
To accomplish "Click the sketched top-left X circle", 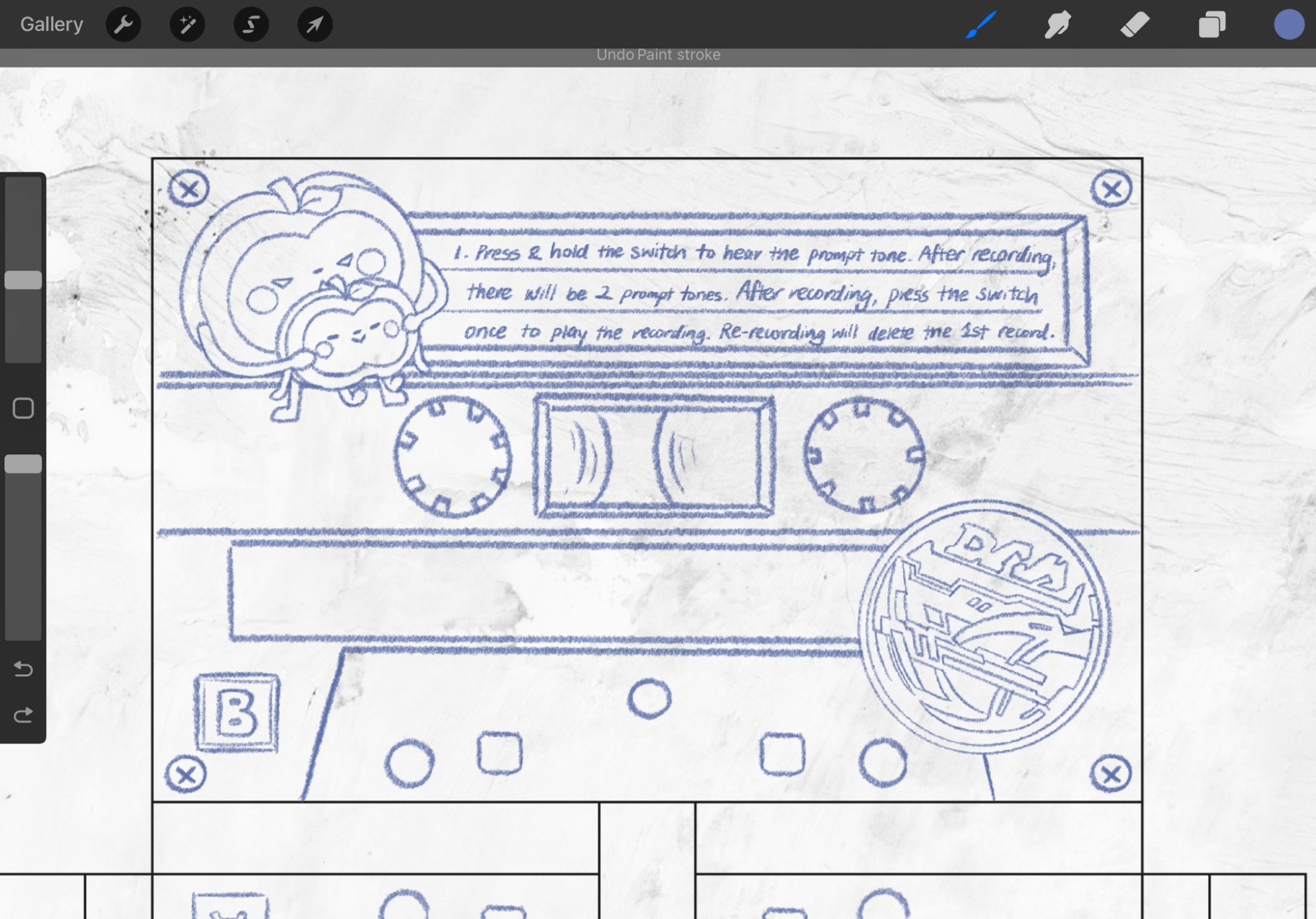I will (x=189, y=190).
